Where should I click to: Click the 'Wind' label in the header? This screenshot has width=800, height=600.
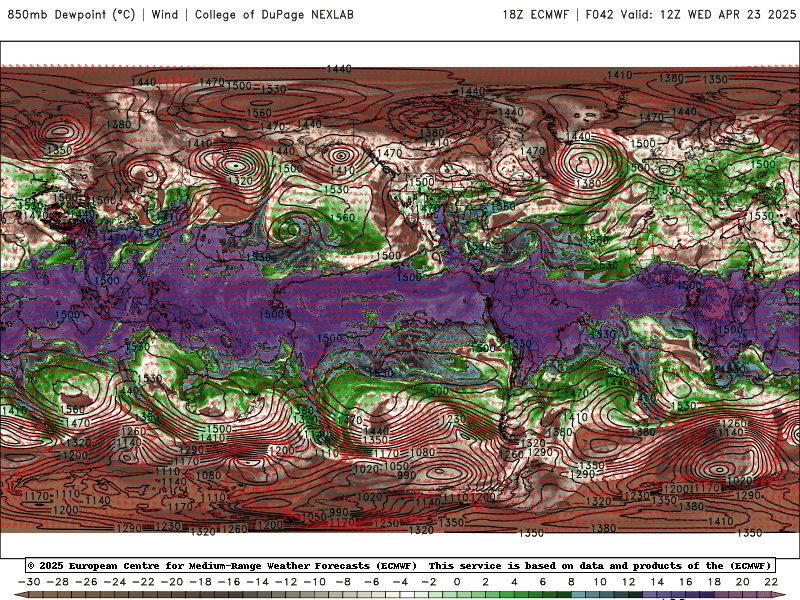coord(165,15)
